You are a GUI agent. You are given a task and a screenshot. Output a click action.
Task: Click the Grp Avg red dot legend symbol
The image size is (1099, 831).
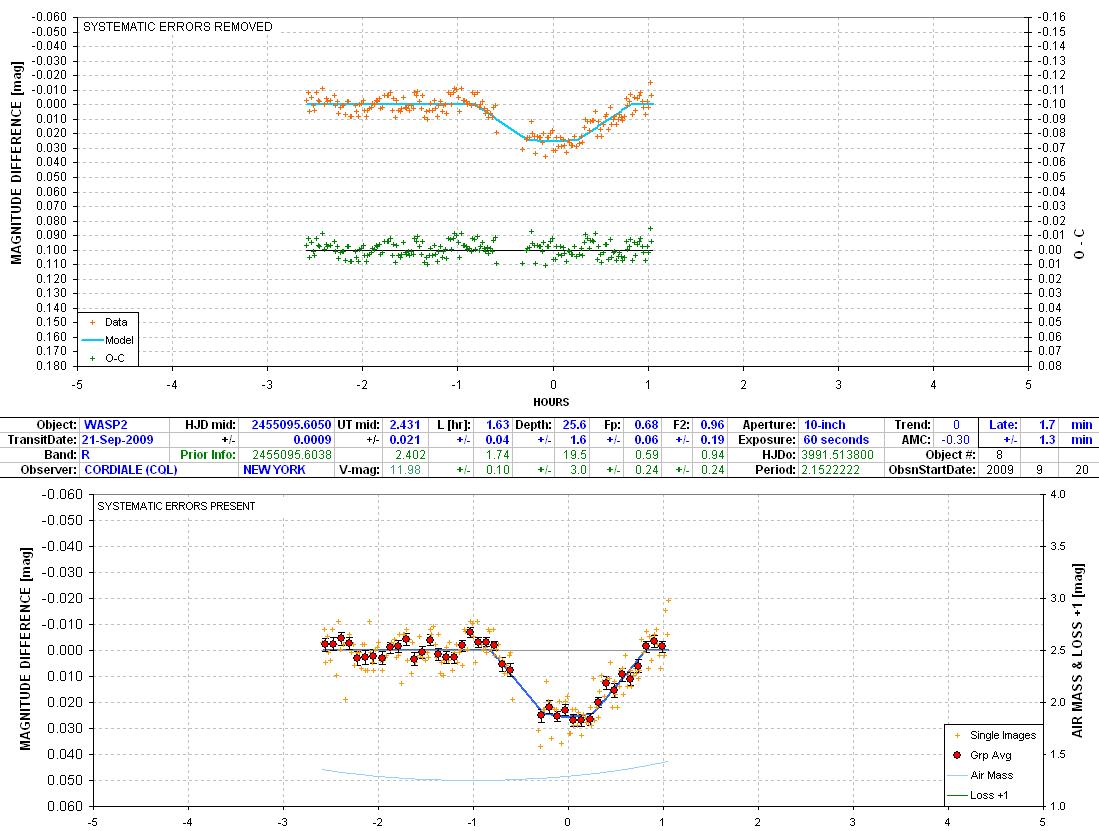pos(956,755)
